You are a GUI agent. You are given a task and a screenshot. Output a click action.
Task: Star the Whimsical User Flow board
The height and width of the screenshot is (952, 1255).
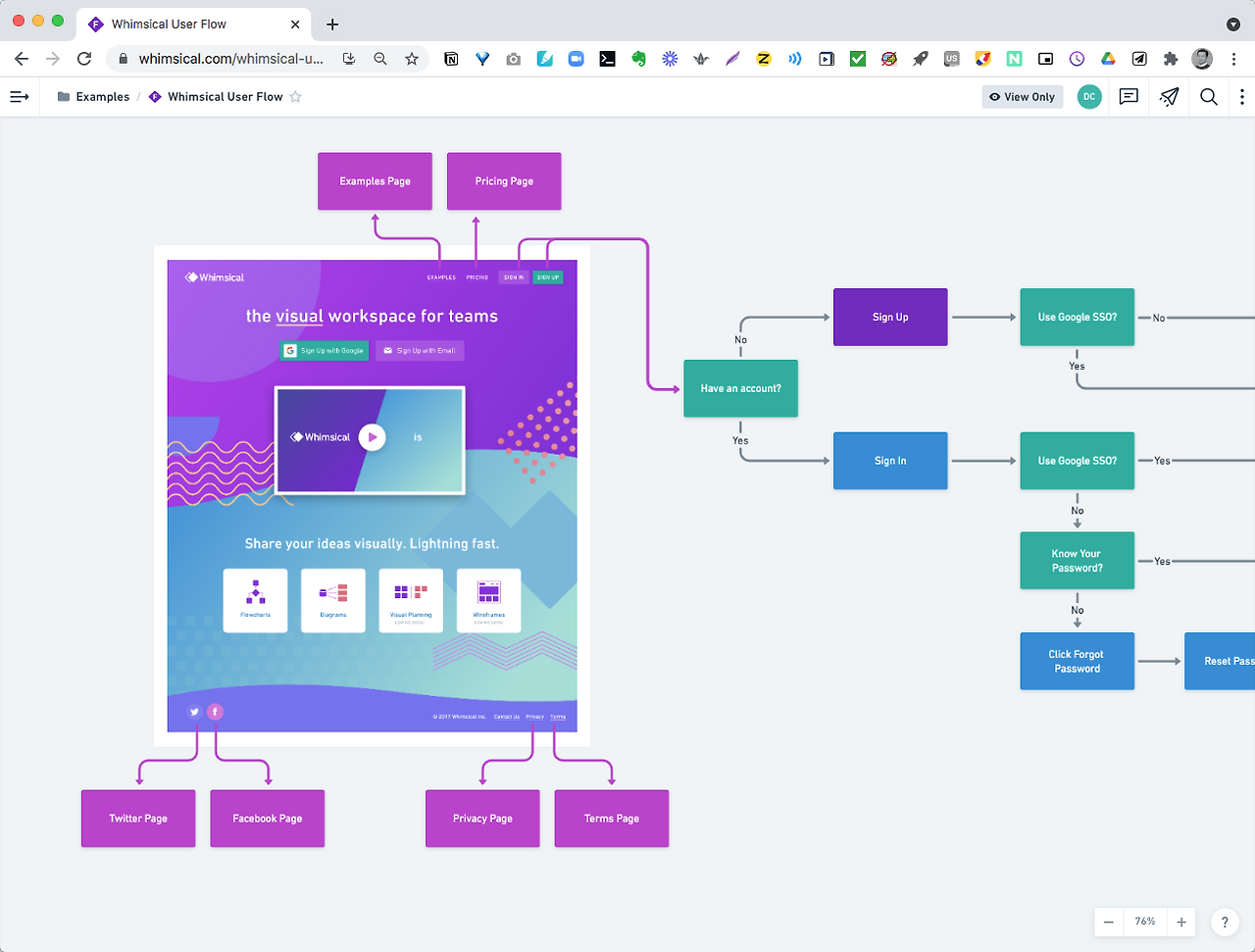295,97
